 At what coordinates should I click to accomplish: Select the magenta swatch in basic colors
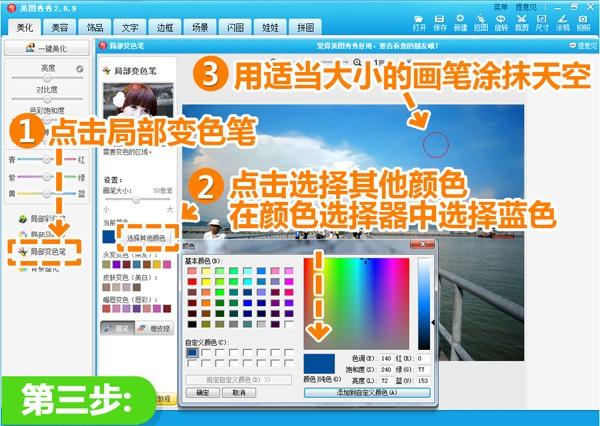289,282
